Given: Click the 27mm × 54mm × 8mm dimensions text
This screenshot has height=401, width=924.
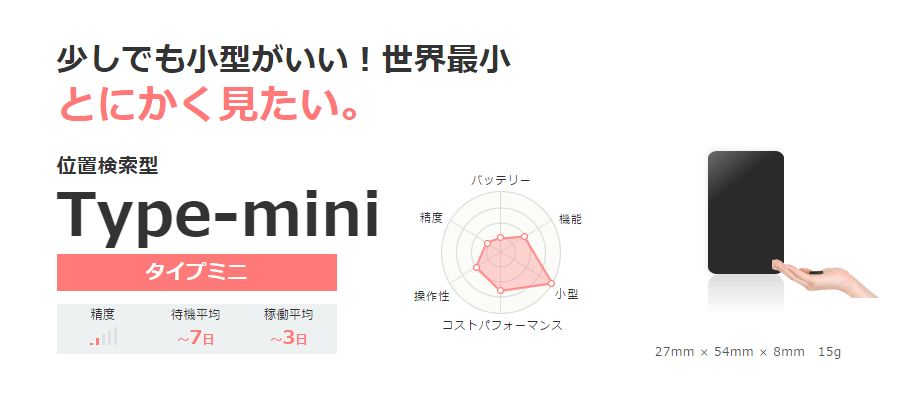Looking at the screenshot, I should pyautogui.click(x=730, y=352).
